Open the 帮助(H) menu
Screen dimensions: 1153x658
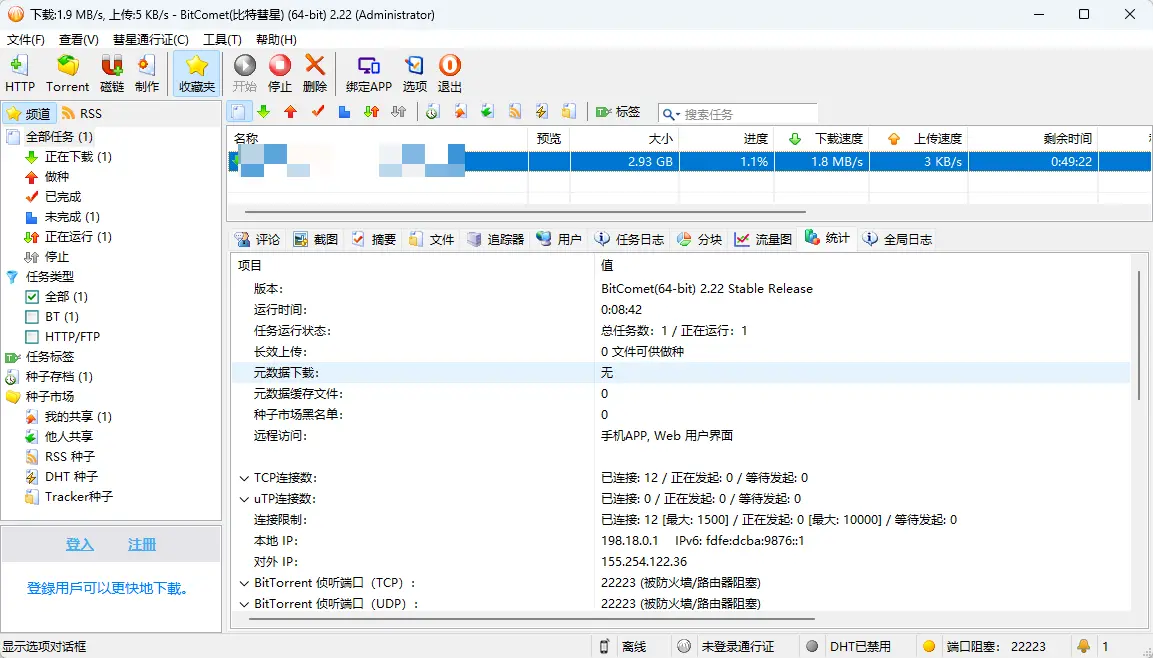tap(276, 40)
